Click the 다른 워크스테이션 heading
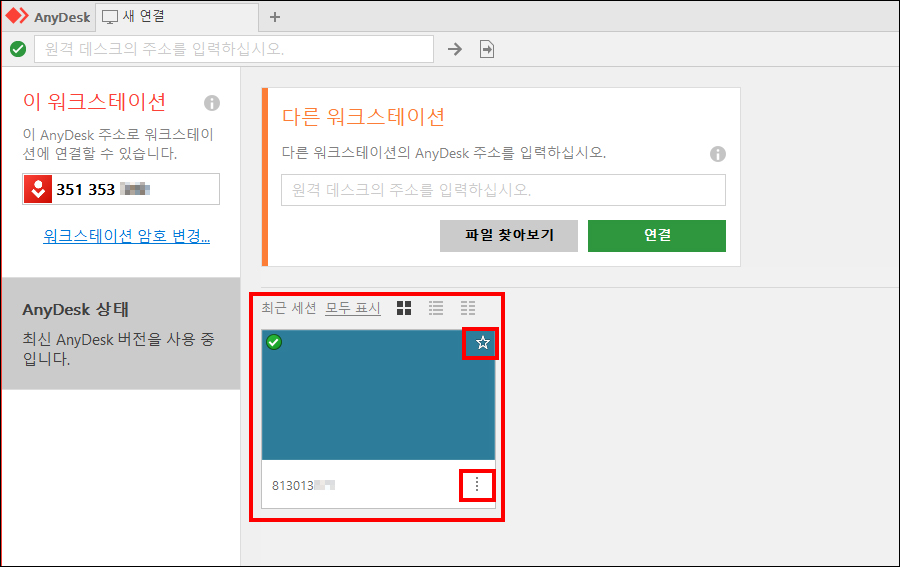Screen dimensions: 900x567 (363, 116)
